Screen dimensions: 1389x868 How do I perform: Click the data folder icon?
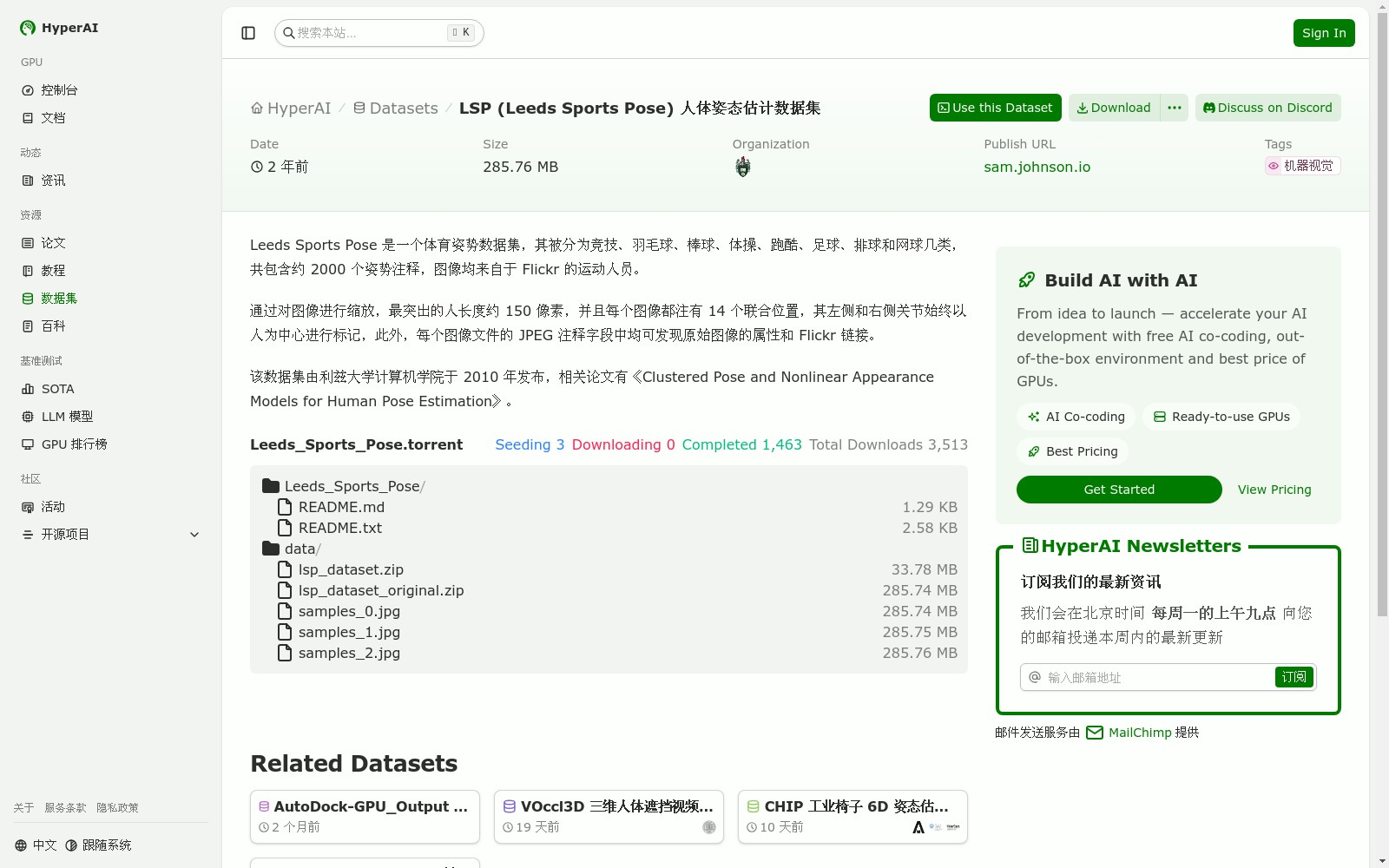tap(271, 549)
